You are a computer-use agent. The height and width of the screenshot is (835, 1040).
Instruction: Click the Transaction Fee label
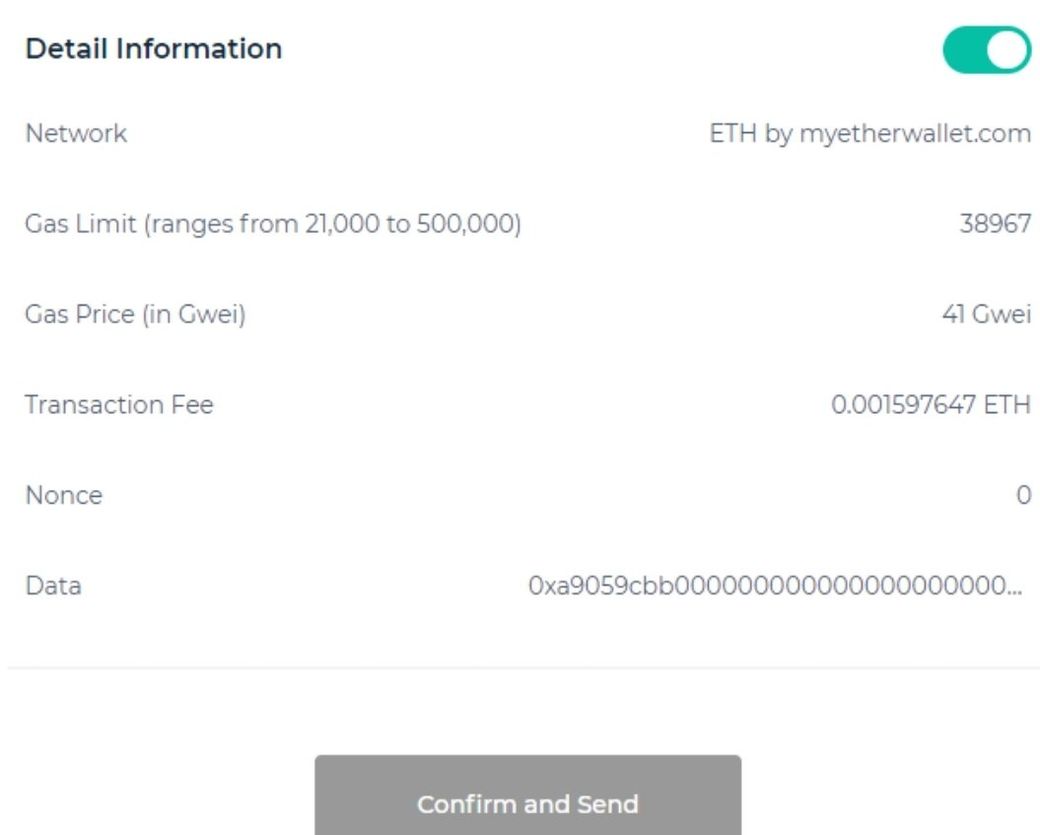coord(119,405)
